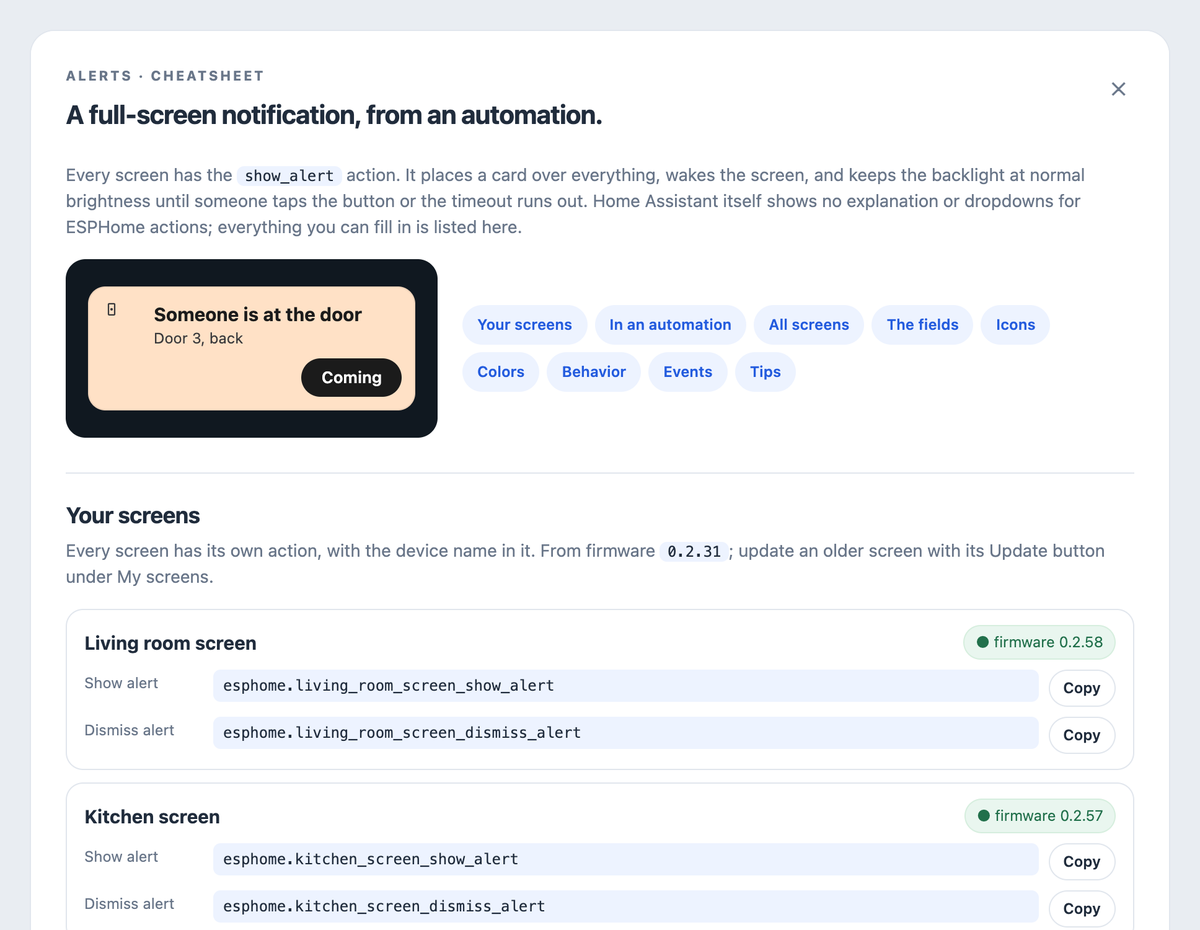Image resolution: width=1200 pixels, height=930 pixels.
Task: Click esphome.living_room_screen_dismiss_alert code field
Action: coord(626,733)
